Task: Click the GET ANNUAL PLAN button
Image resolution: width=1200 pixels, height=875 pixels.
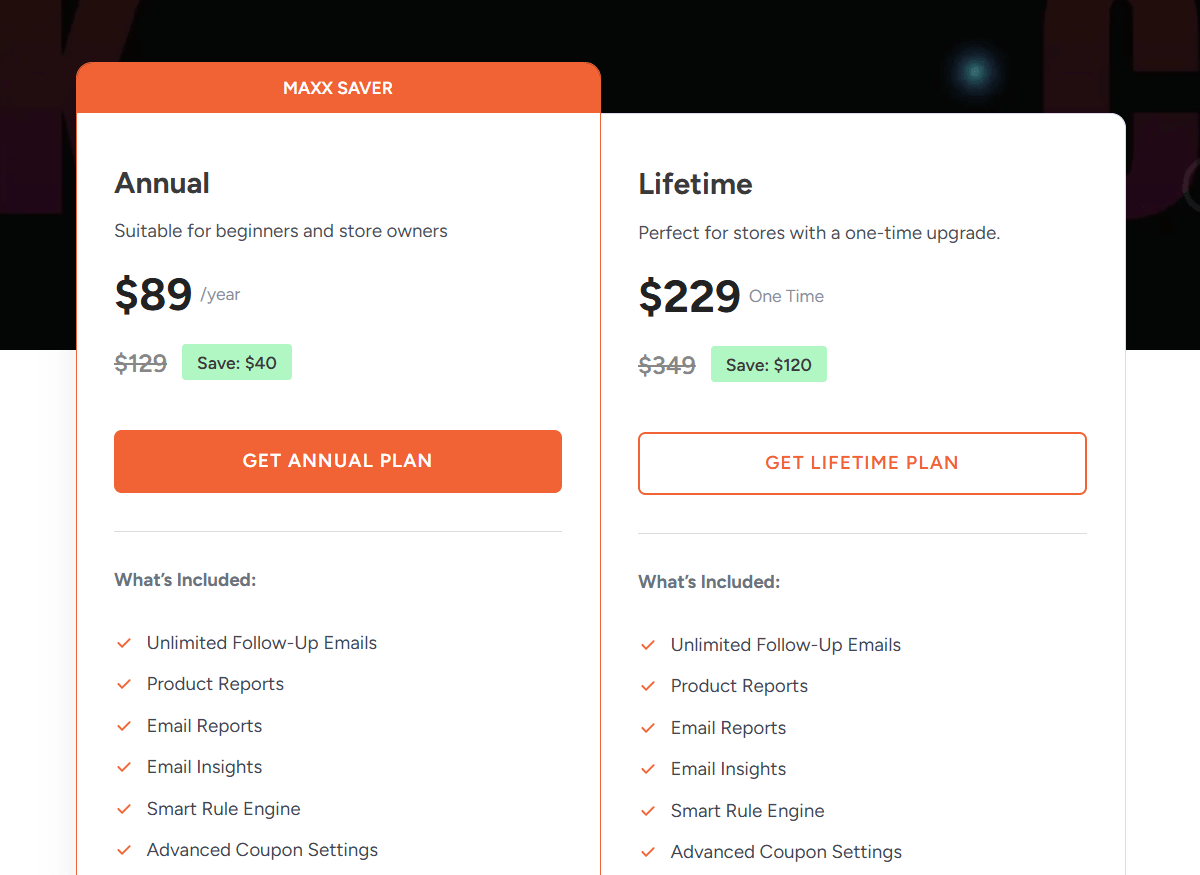Action: click(x=338, y=461)
